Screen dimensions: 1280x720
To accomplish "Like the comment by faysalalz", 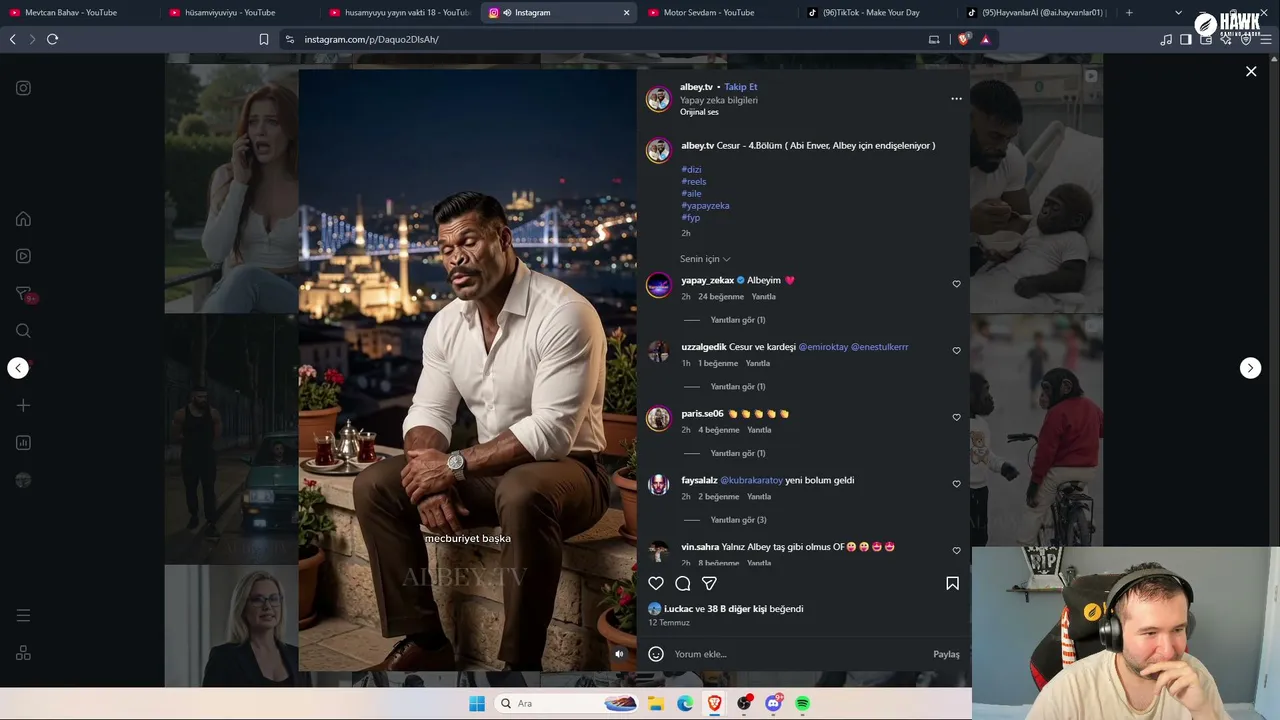I will point(956,484).
